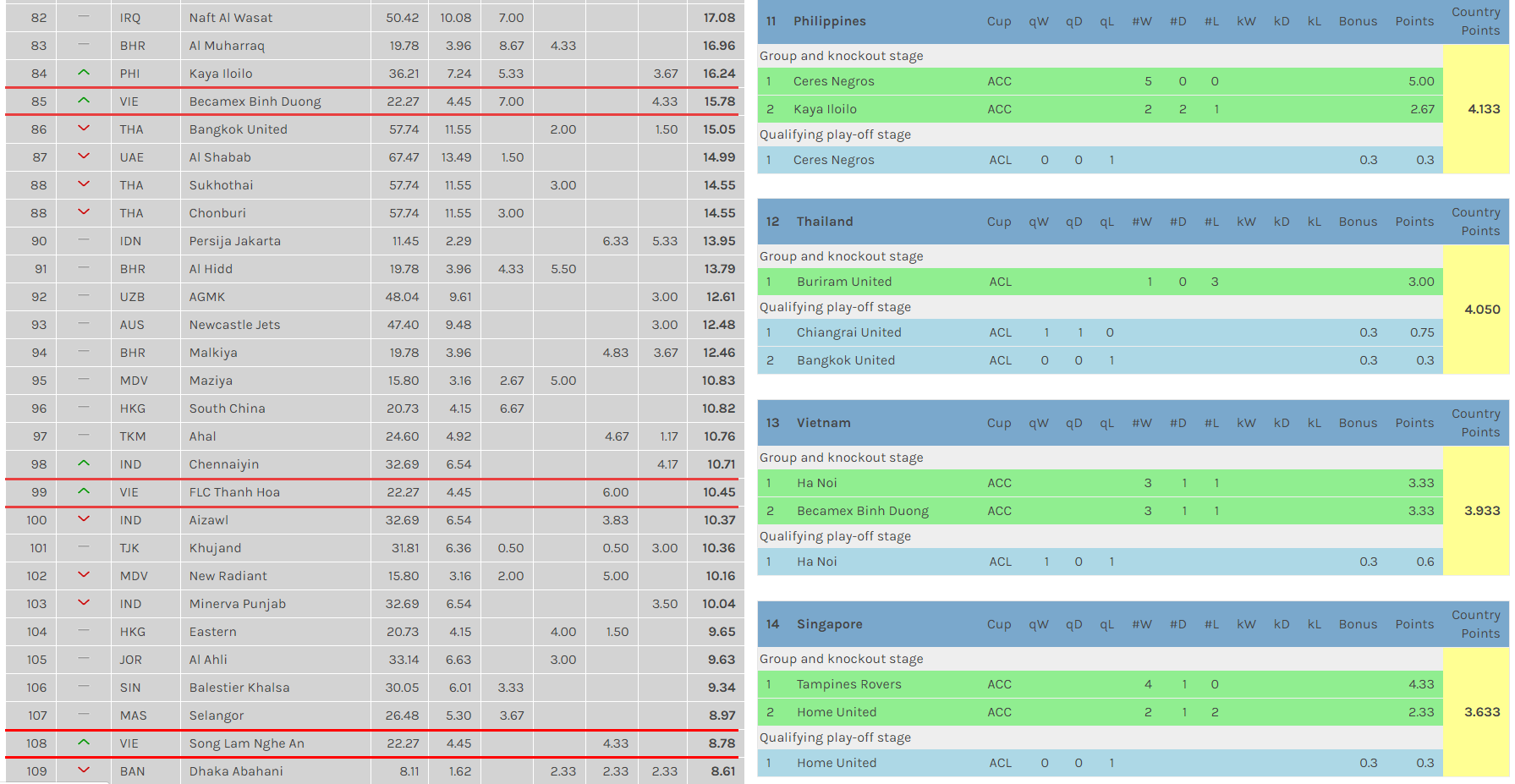Screen dimensions: 1515x784
Task: Click the green up arrow for Song Lam Nghe An
Action: [83, 743]
